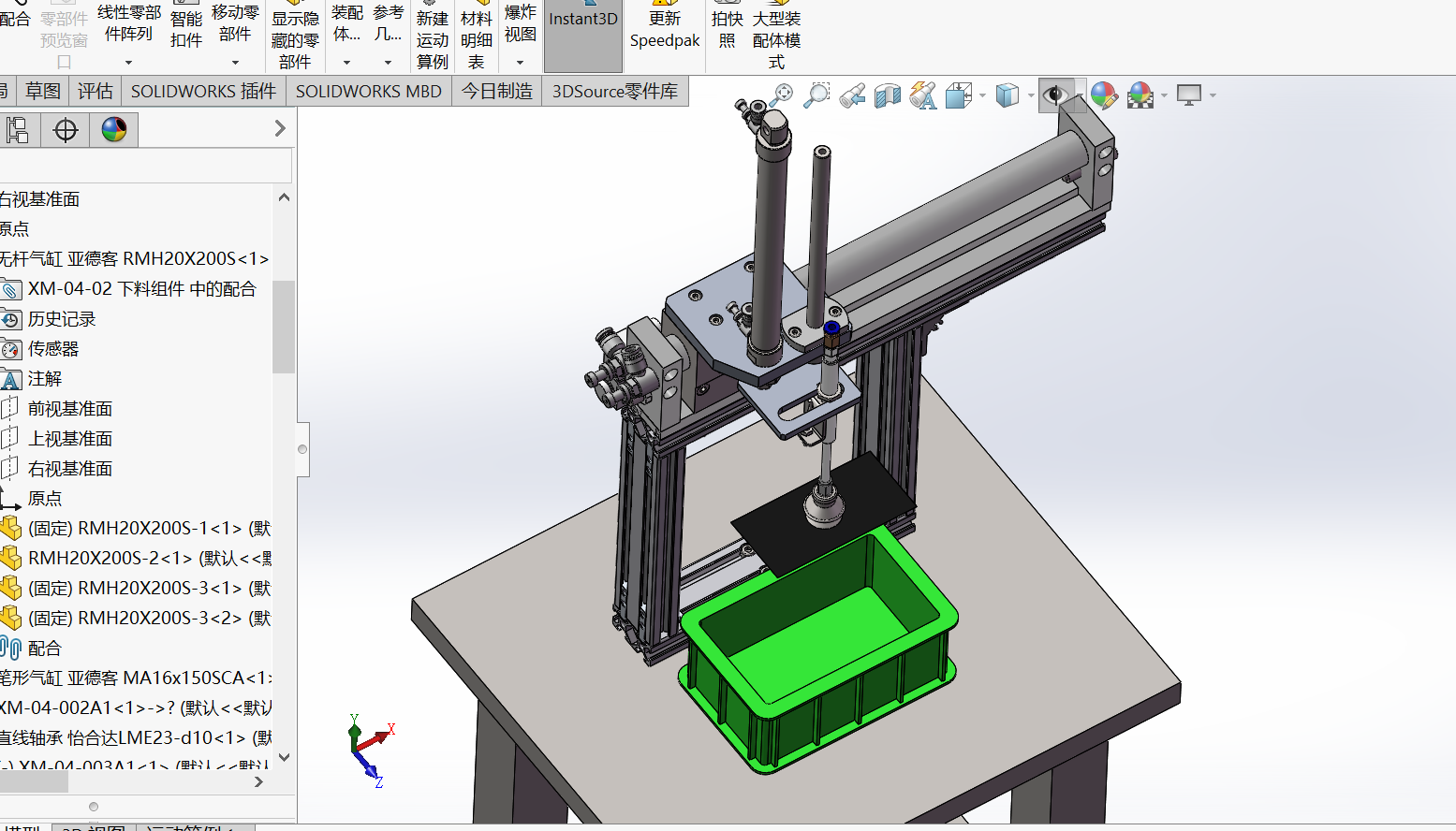Click the tree horizontal scroll right arrow

(259, 781)
